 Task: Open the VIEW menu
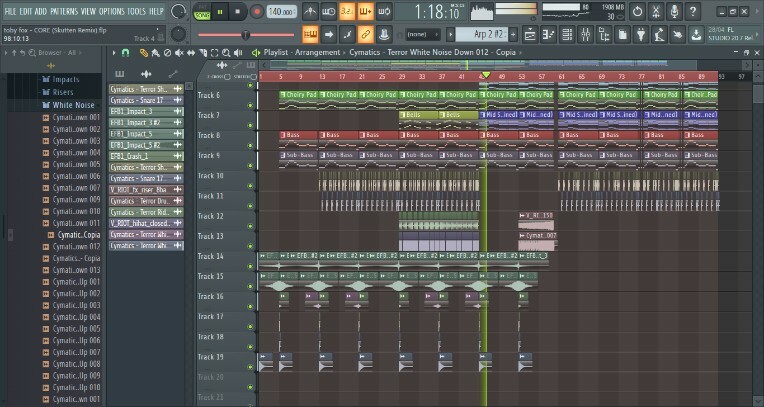(x=88, y=11)
